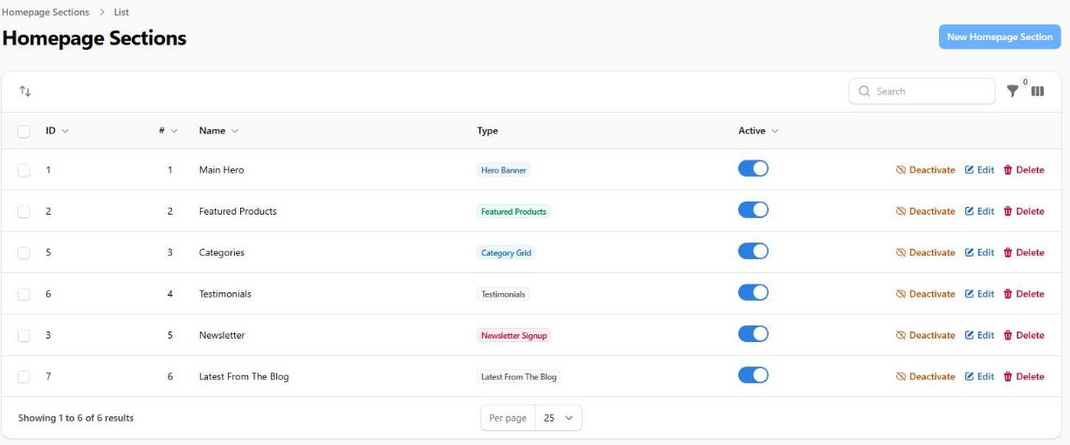
Task: Click the Main Hero name cell
Action: pyautogui.click(x=221, y=170)
